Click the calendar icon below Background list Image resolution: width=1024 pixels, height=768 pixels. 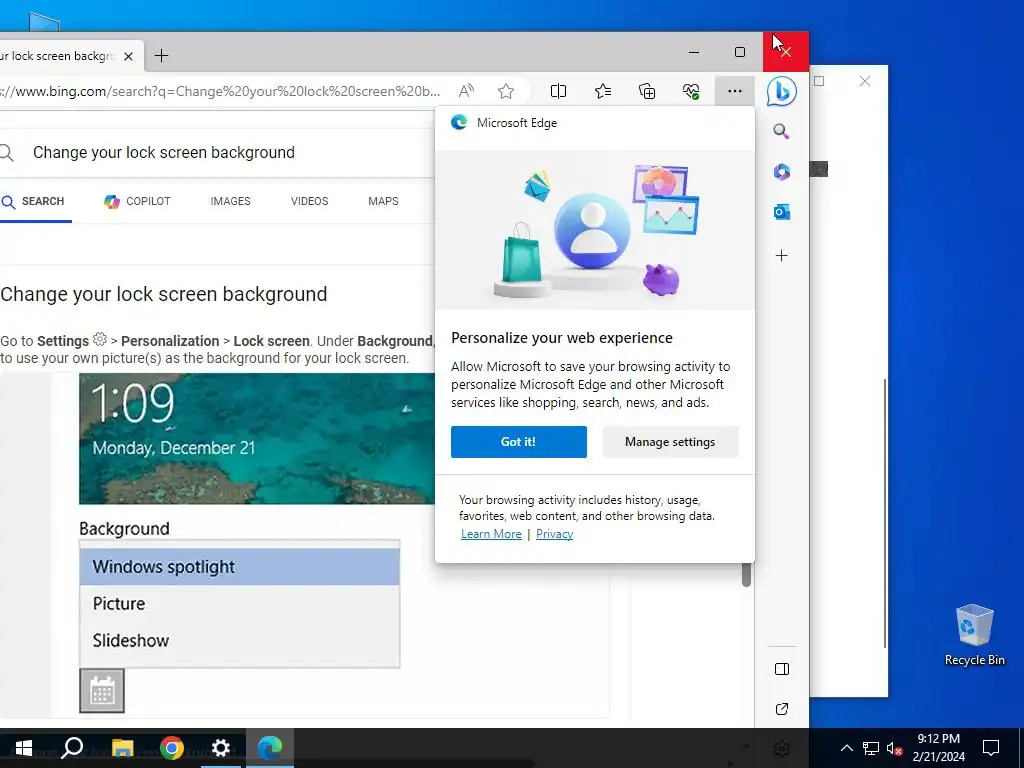(x=102, y=691)
